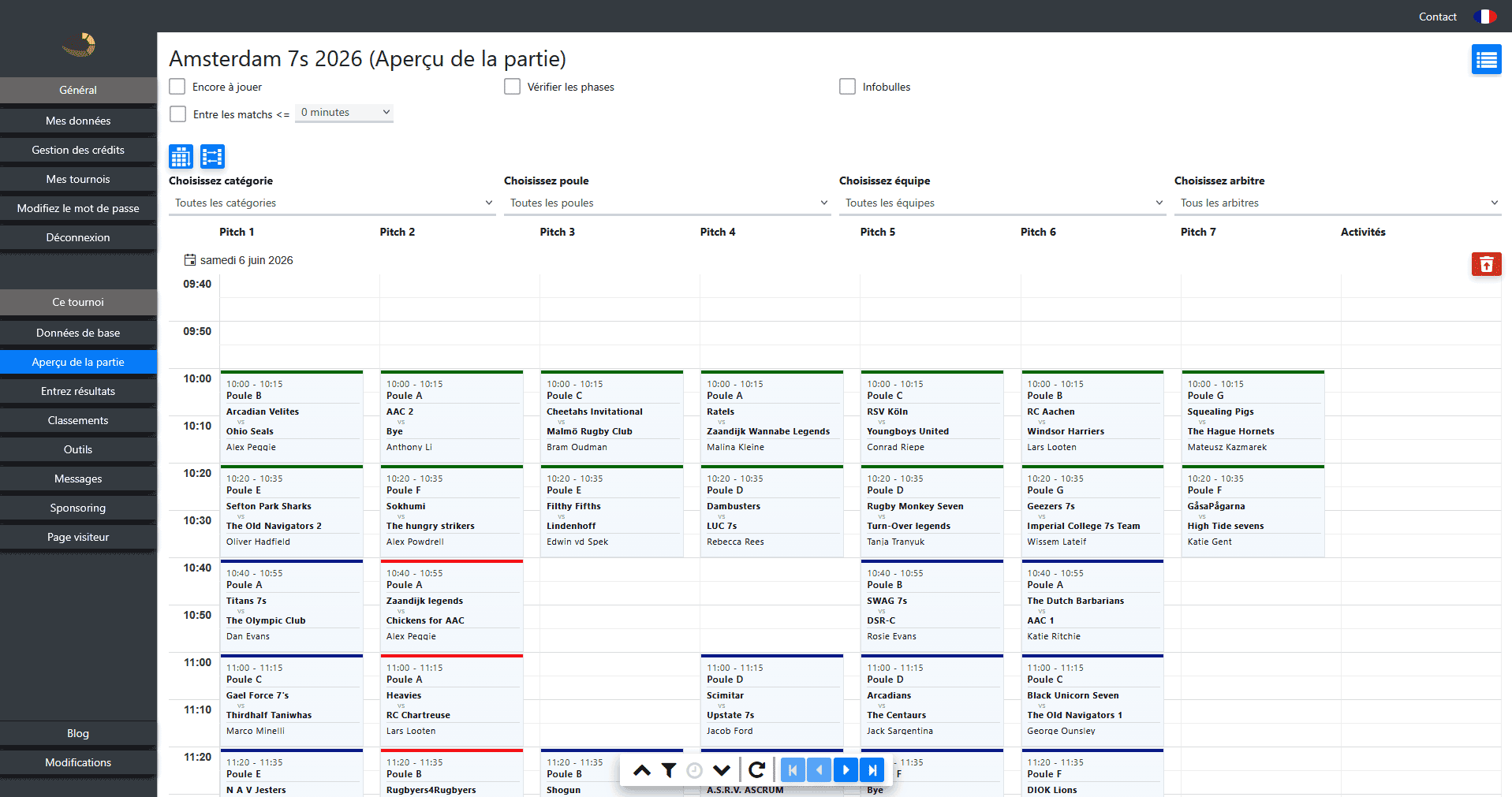Click the Contact link
The image size is (1512, 797).
point(1437,17)
